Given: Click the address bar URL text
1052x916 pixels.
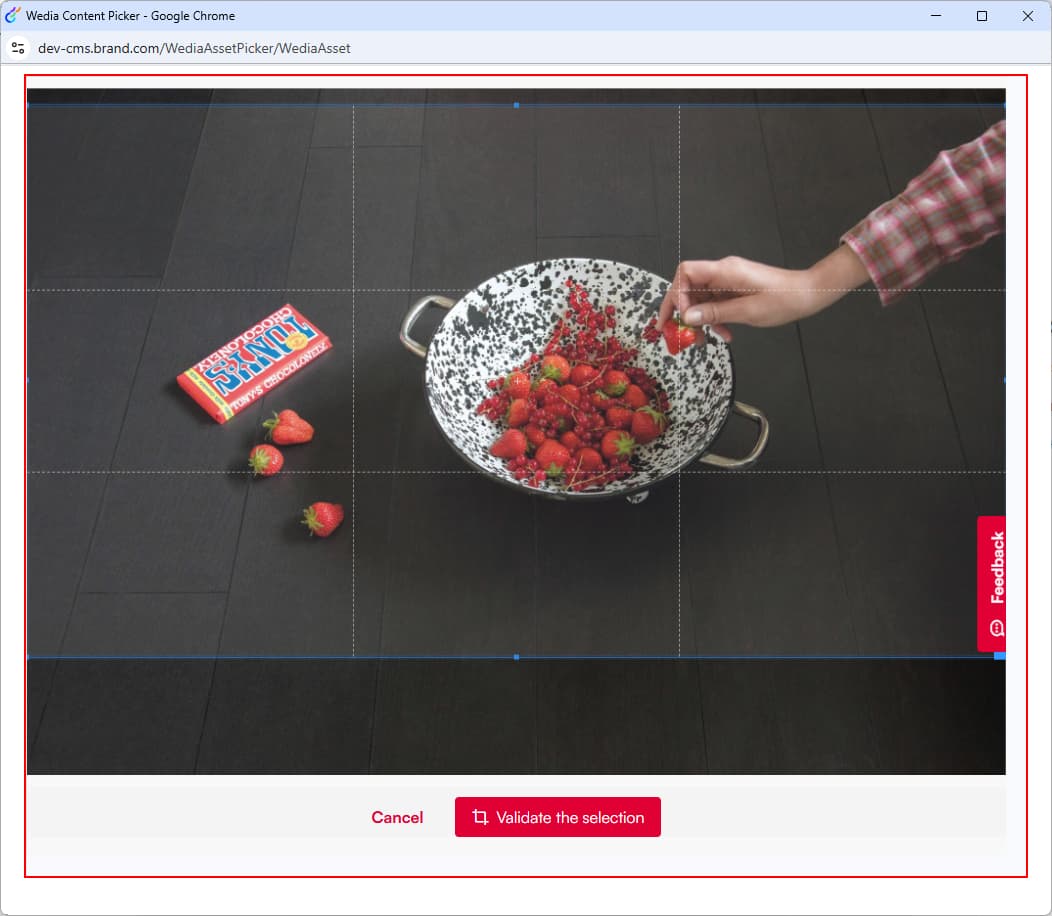Looking at the screenshot, I should click(194, 48).
